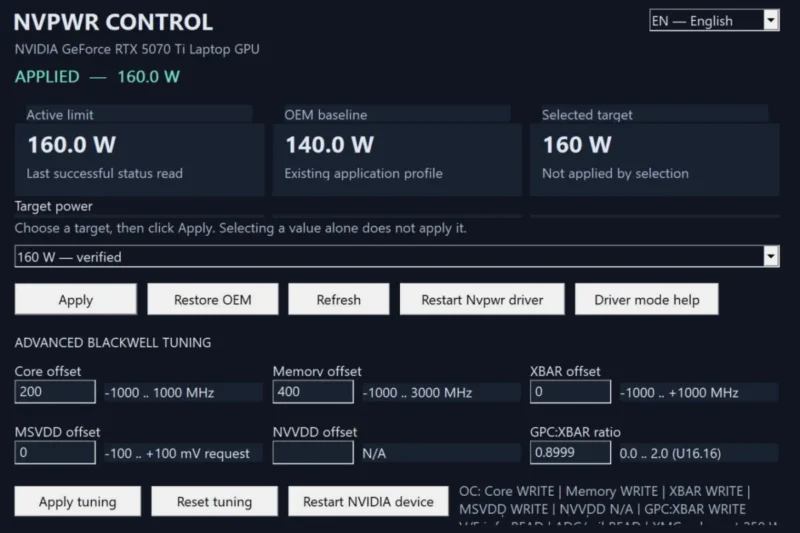The image size is (800, 533).
Task: Click the Refresh button
Action: pos(339,299)
